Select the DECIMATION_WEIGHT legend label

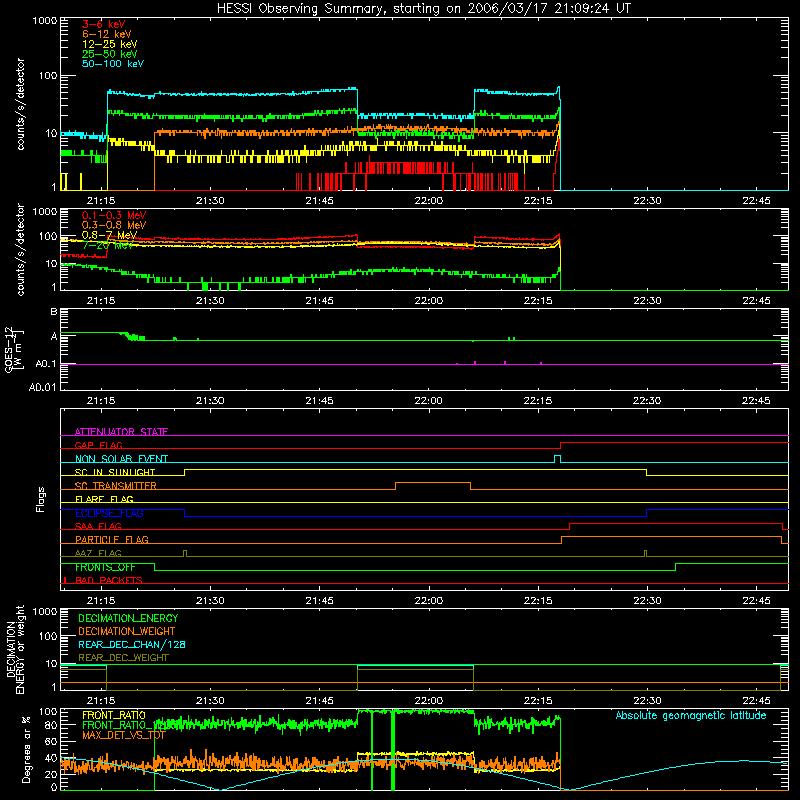[127, 632]
